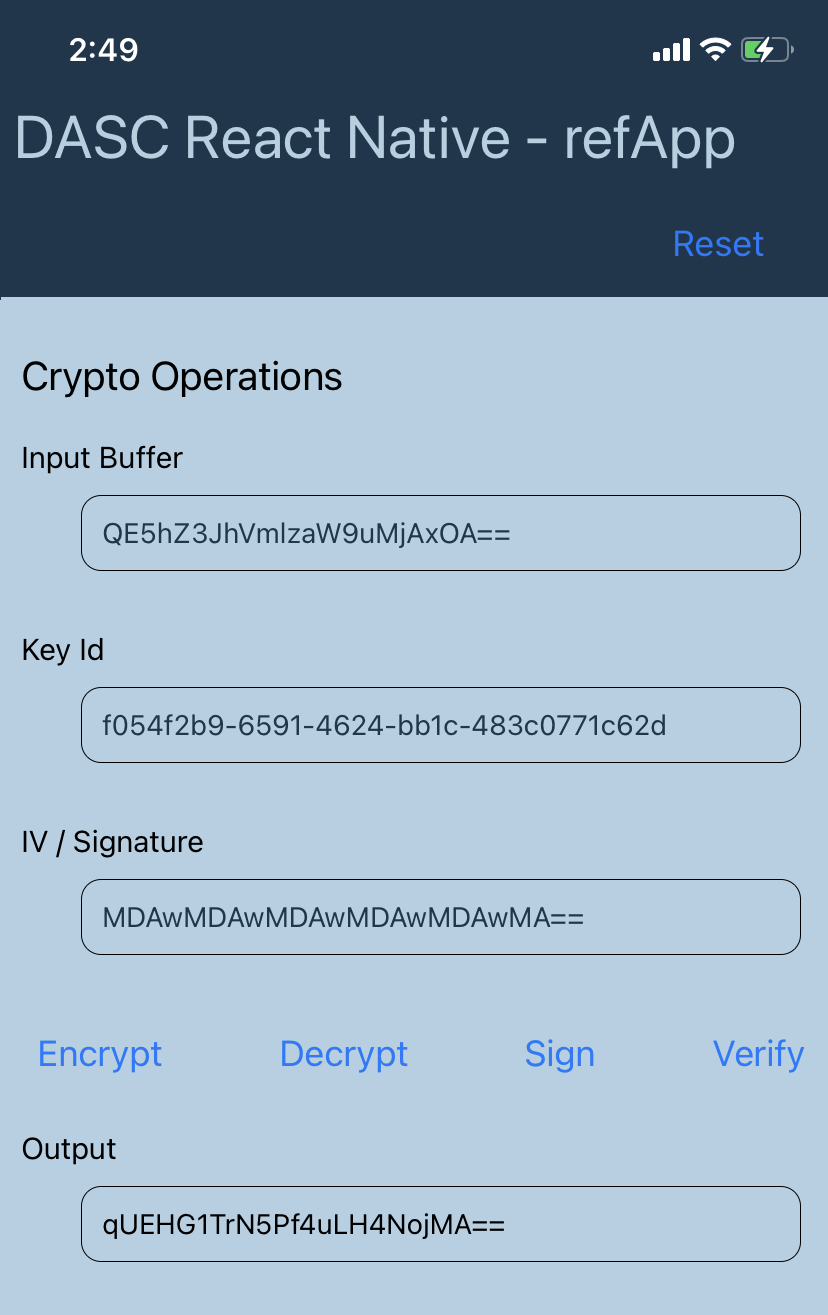
Task: Tap the DASC React Native - refApp title
Action: point(375,138)
